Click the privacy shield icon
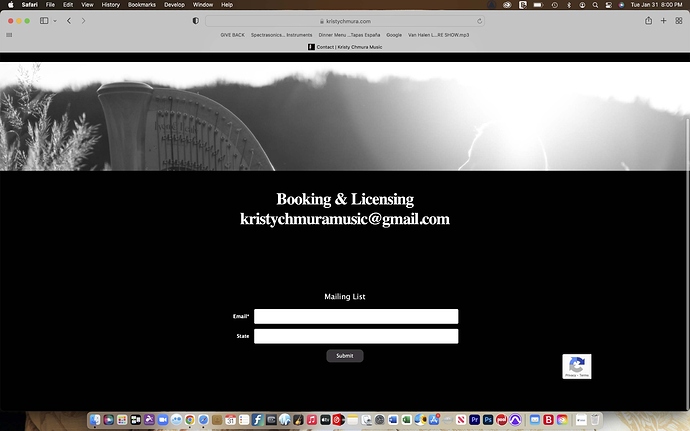This screenshot has height=431, width=690. (x=195, y=20)
